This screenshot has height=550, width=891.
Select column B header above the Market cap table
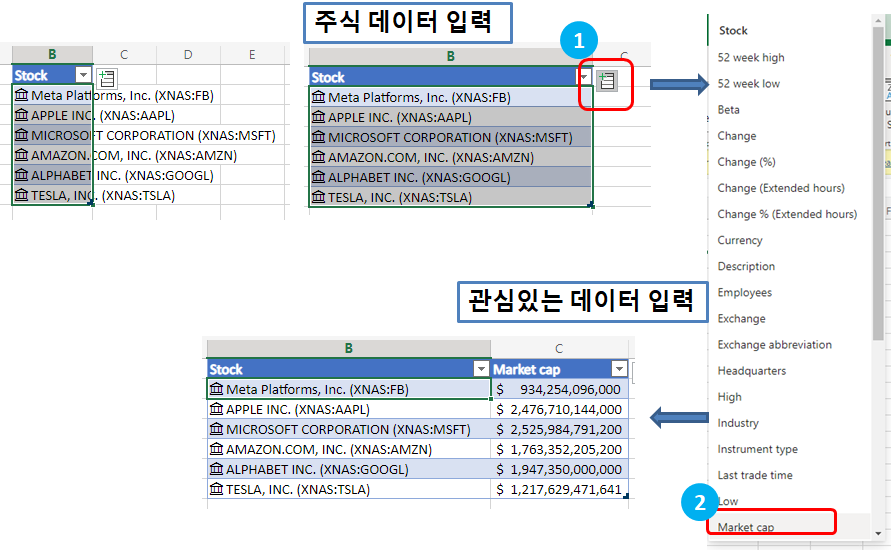click(349, 348)
